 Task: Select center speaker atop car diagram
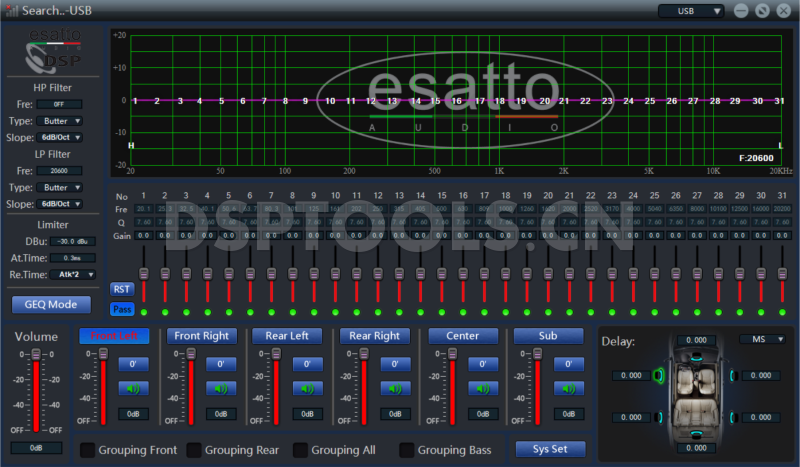point(696,358)
